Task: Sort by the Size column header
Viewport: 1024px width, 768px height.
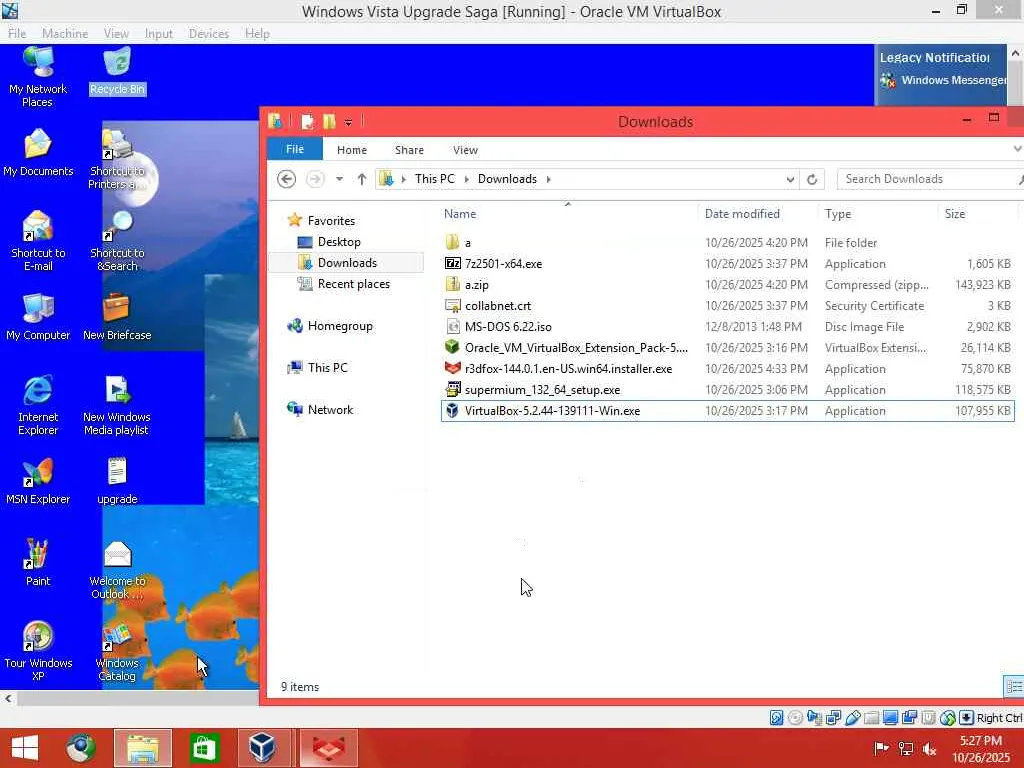Action: coord(955,214)
